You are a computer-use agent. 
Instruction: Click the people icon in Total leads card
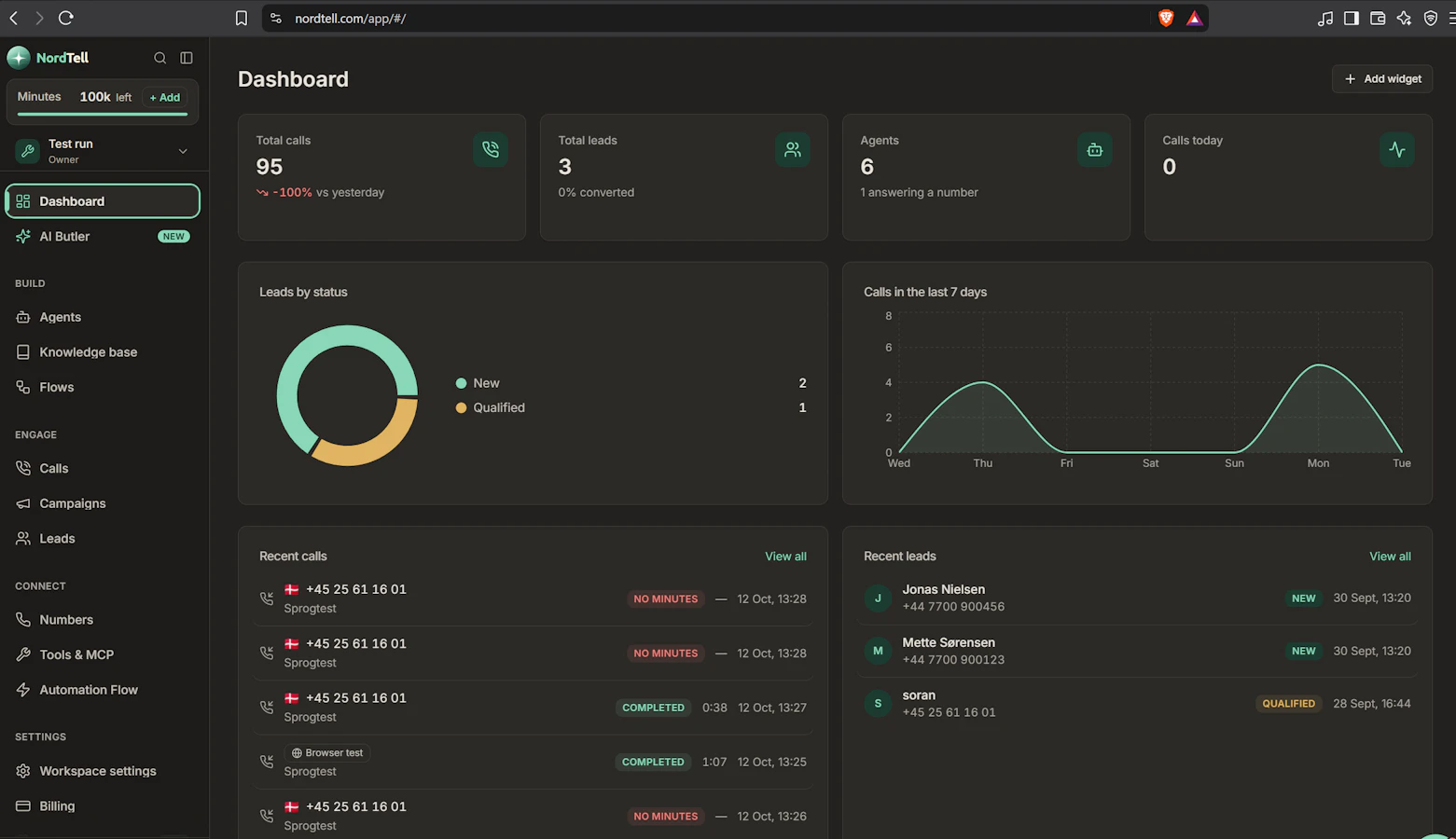click(793, 149)
